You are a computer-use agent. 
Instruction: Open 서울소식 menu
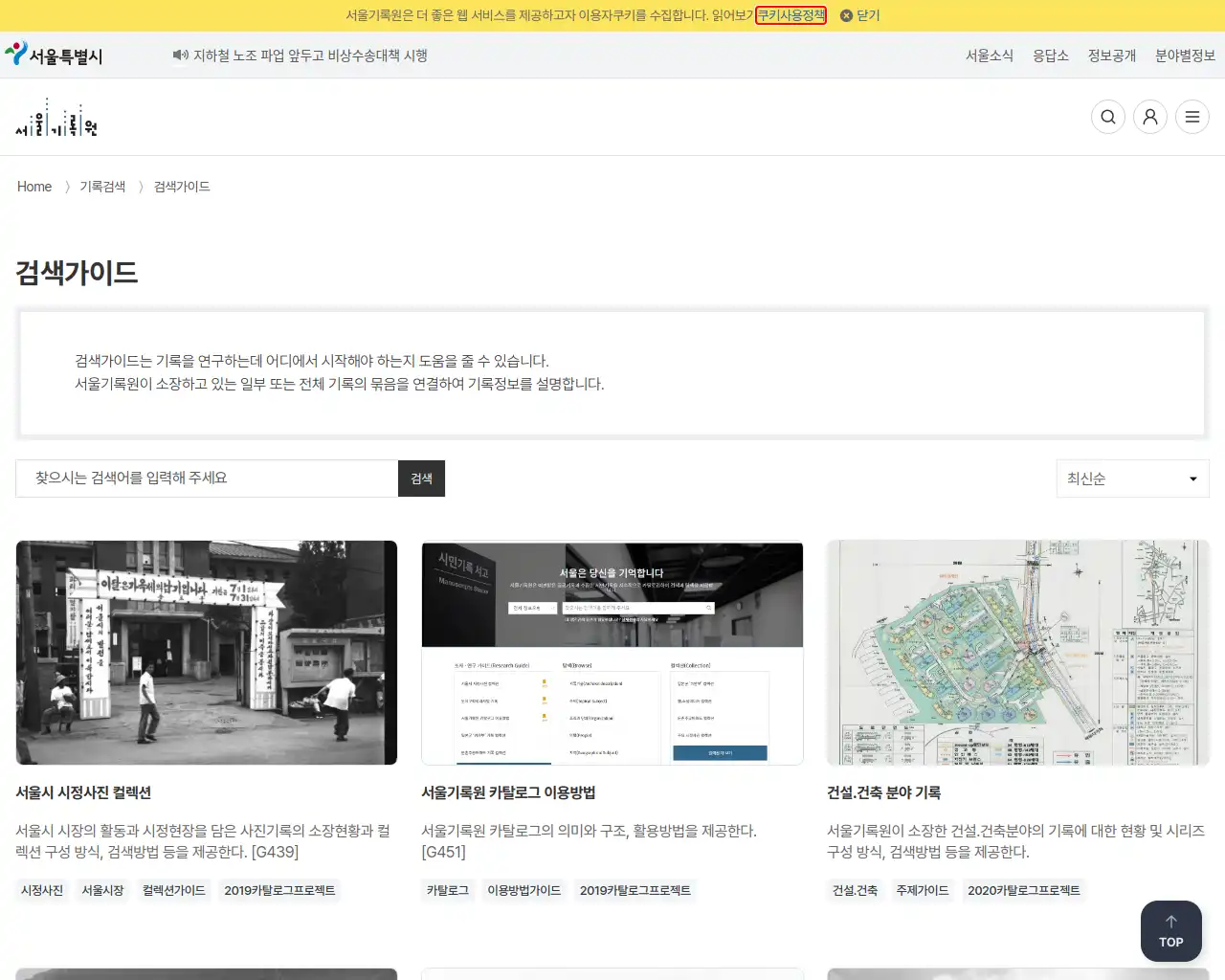point(989,56)
